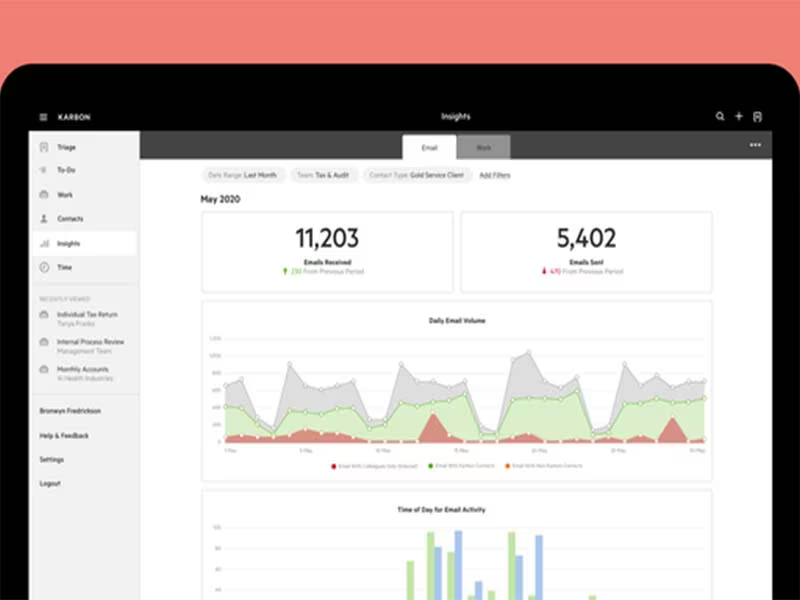Click the Work briefcase icon in sidebar
Image resolution: width=800 pixels, height=600 pixels.
[44, 194]
